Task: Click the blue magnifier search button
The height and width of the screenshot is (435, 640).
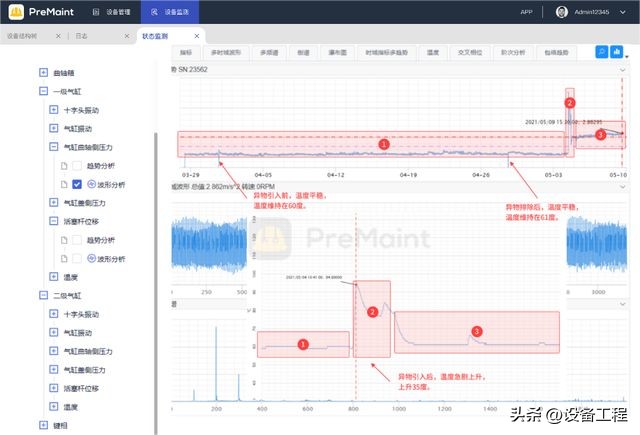Action: pos(602,52)
